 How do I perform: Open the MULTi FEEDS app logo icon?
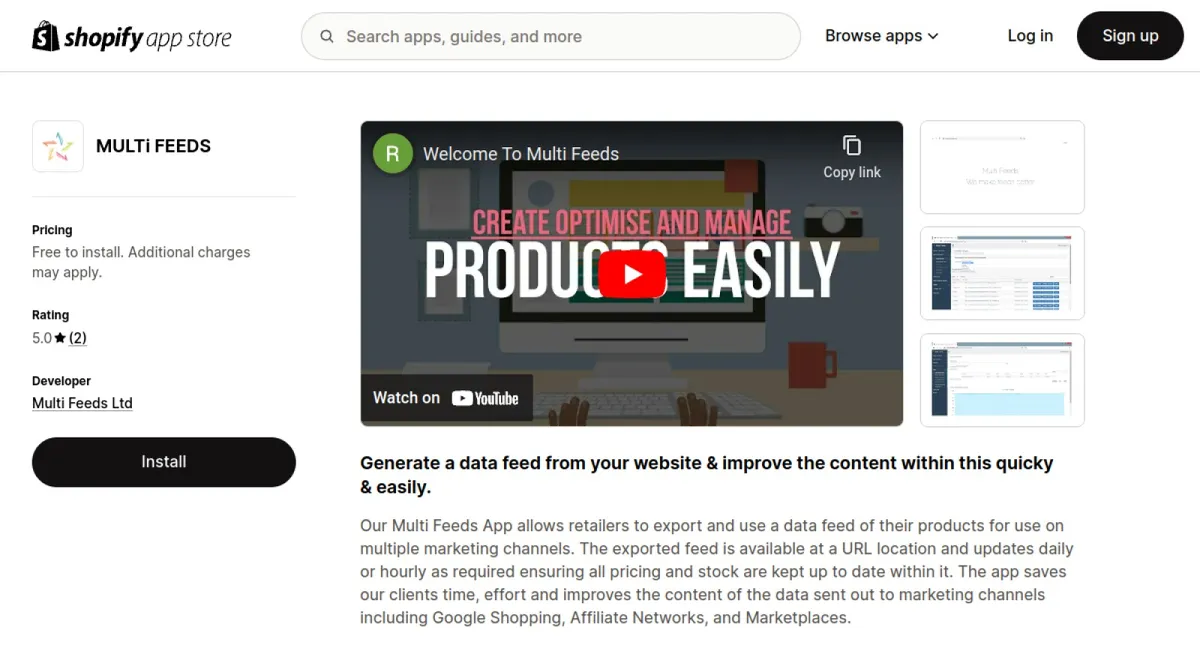point(58,147)
